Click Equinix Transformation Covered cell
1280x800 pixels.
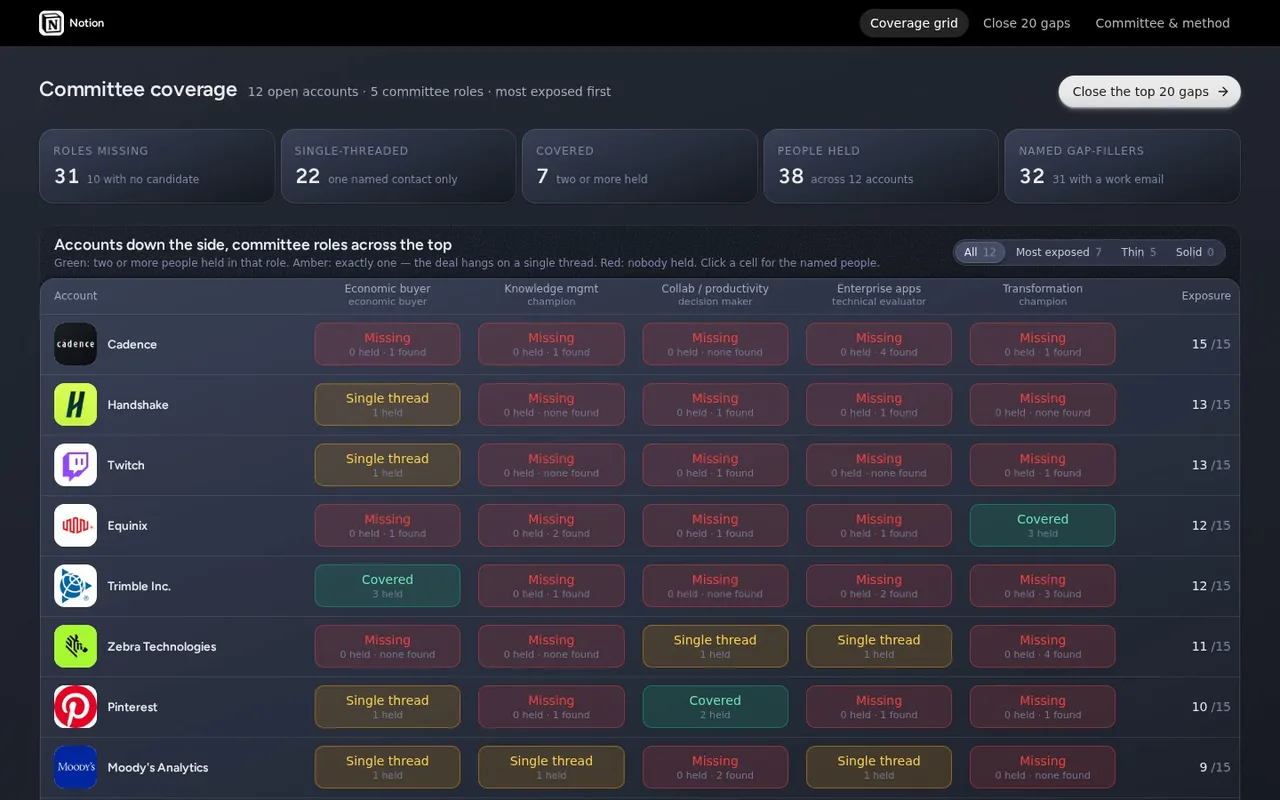tap(1043, 526)
